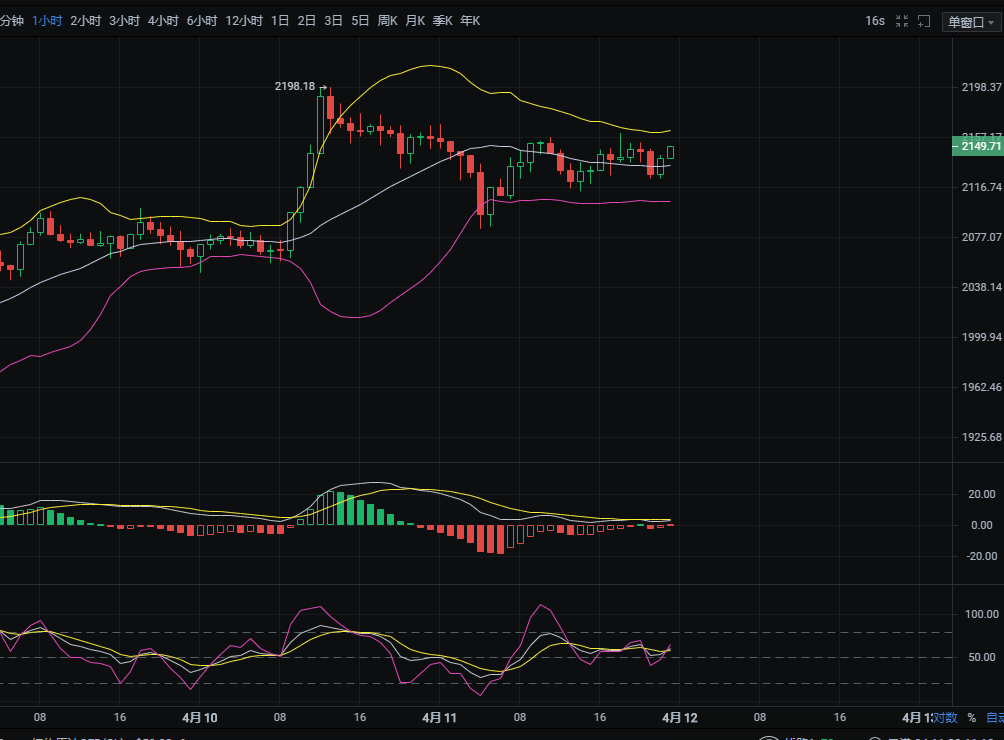Viewport: 1004px width, 740px height.
Task: Open the 单窗口 layout dropdown
Action: 970,22
